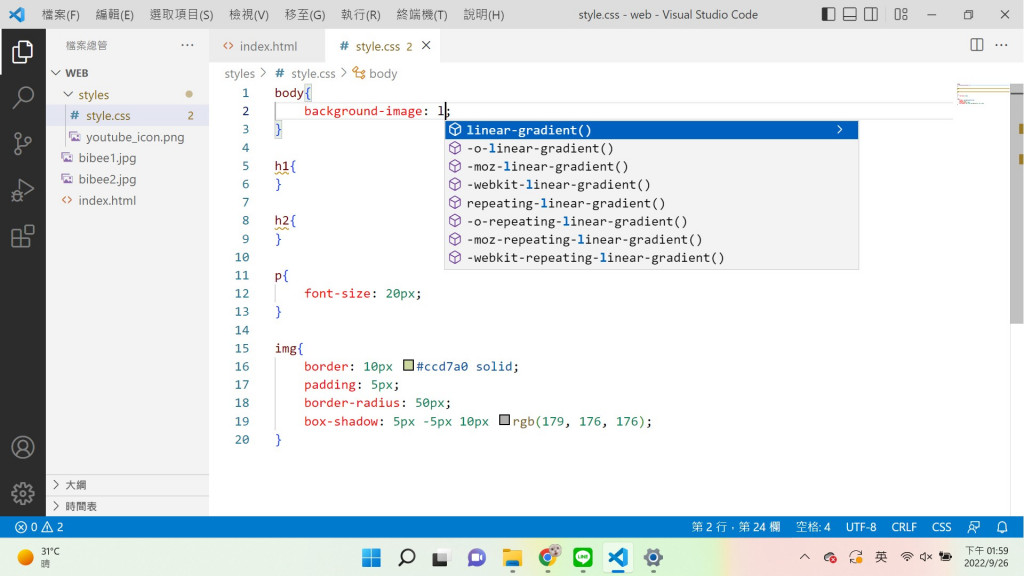The height and width of the screenshot is (576, 1024).
Task: Open notifications bell in status bar
Action: (x=1002, y=527)
